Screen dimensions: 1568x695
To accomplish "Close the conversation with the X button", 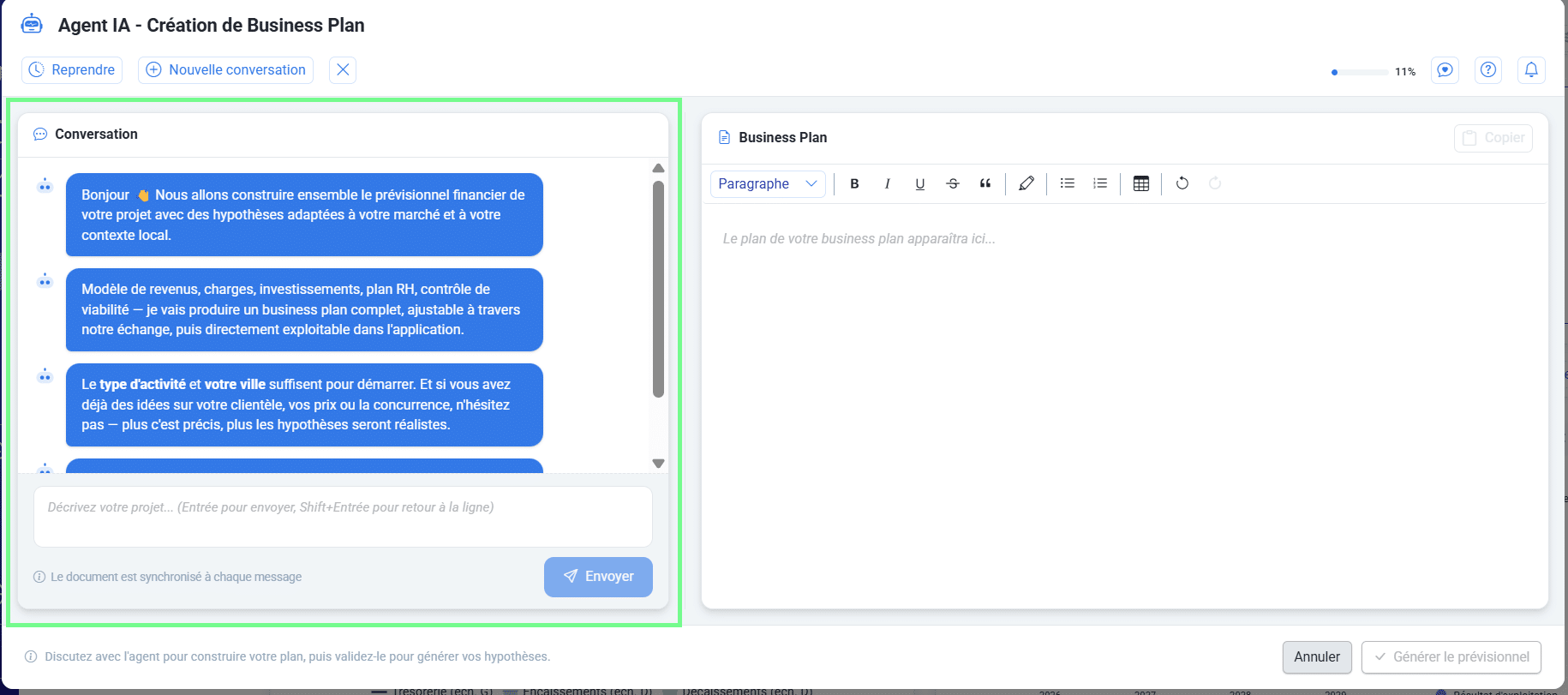I will (343, 70).
